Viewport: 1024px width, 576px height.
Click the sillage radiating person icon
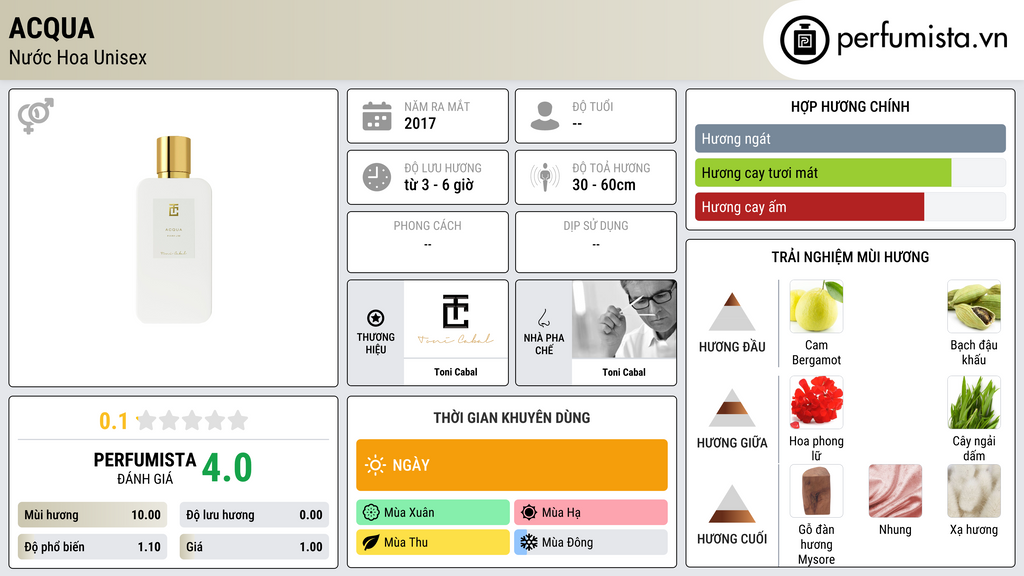coord(545,177)
